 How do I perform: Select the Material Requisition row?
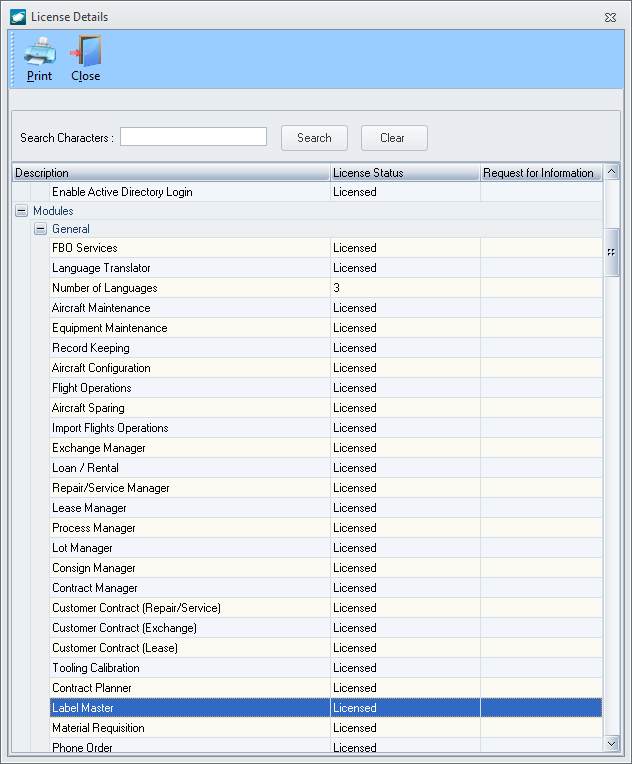326,727
